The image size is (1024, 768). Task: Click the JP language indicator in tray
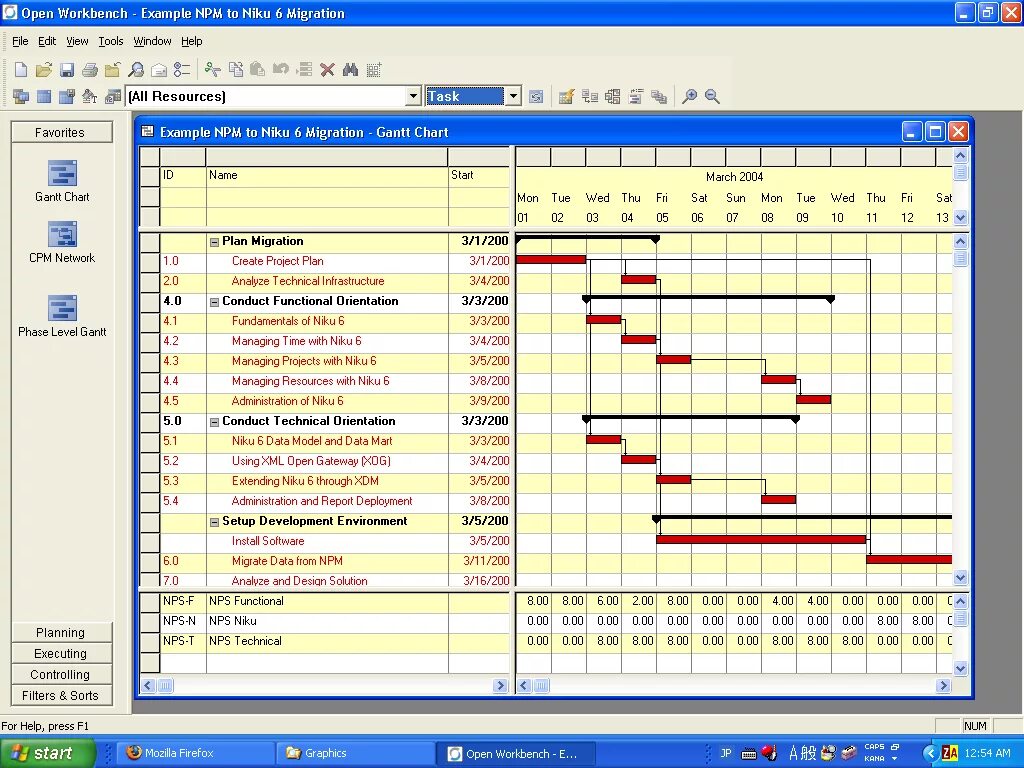[726, 752]
